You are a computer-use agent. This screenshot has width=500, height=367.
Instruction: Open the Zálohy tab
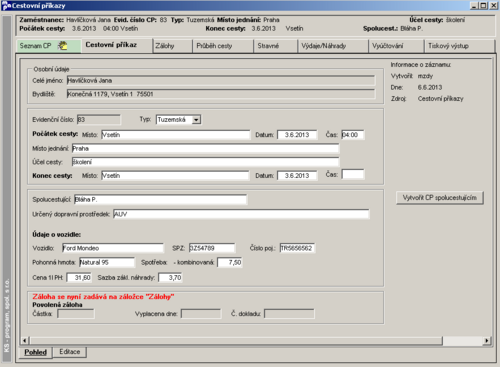173,46
